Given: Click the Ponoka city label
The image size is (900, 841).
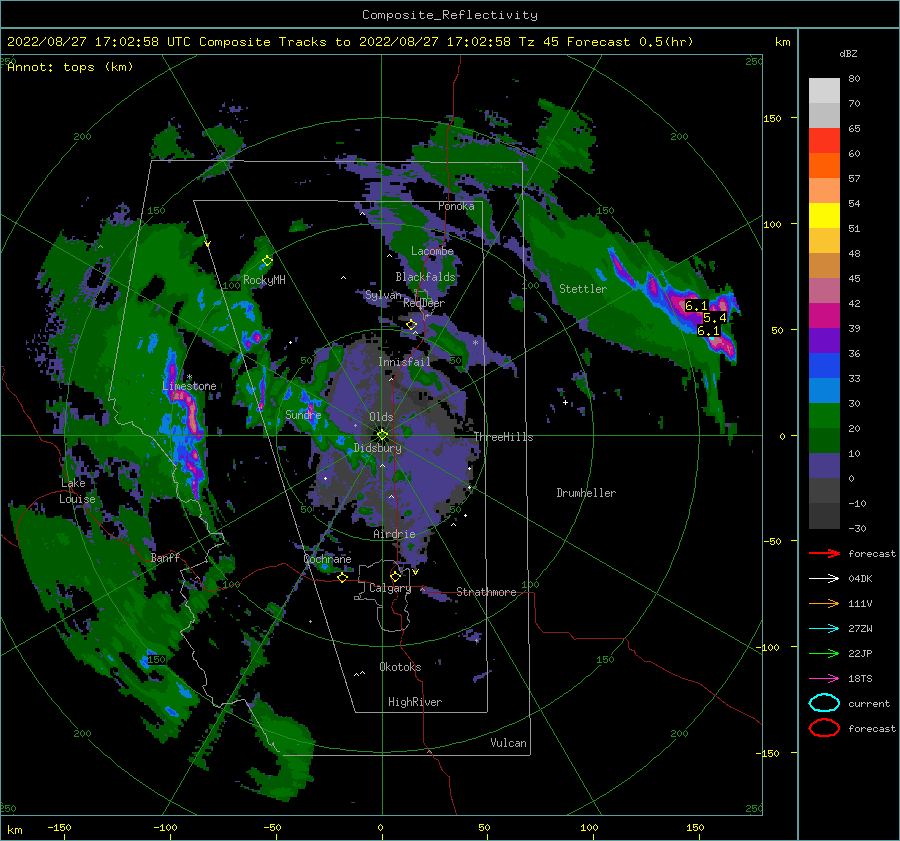Looking at the screenshot, I should pos(456,206).
